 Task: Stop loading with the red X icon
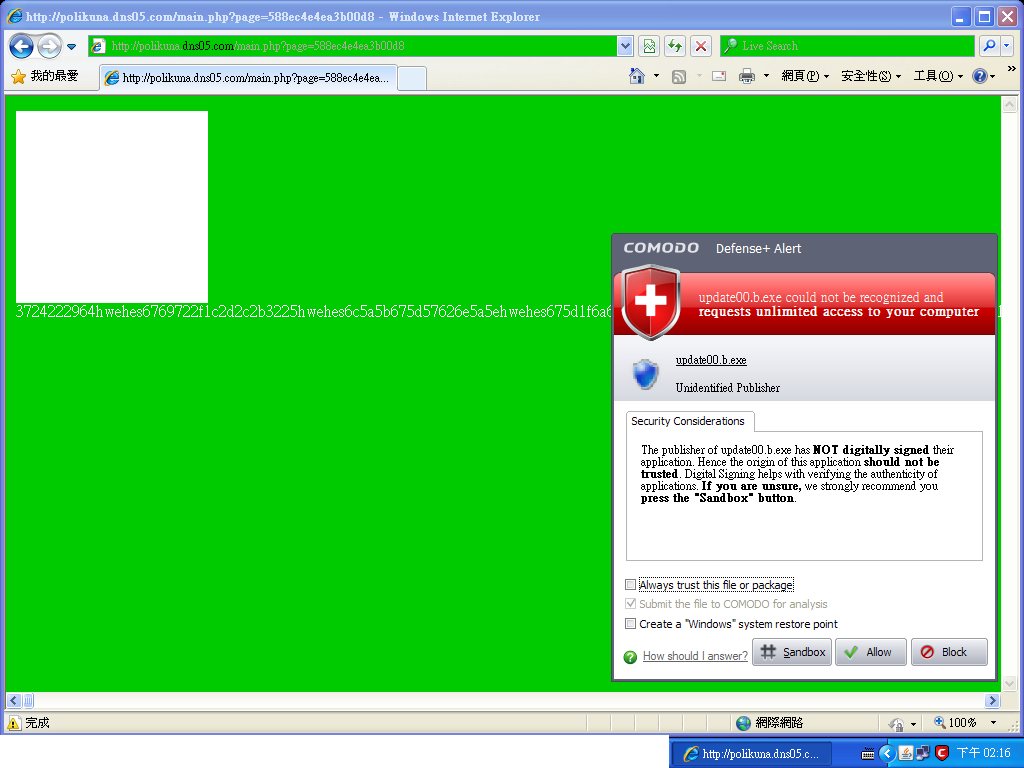(701, 46)
